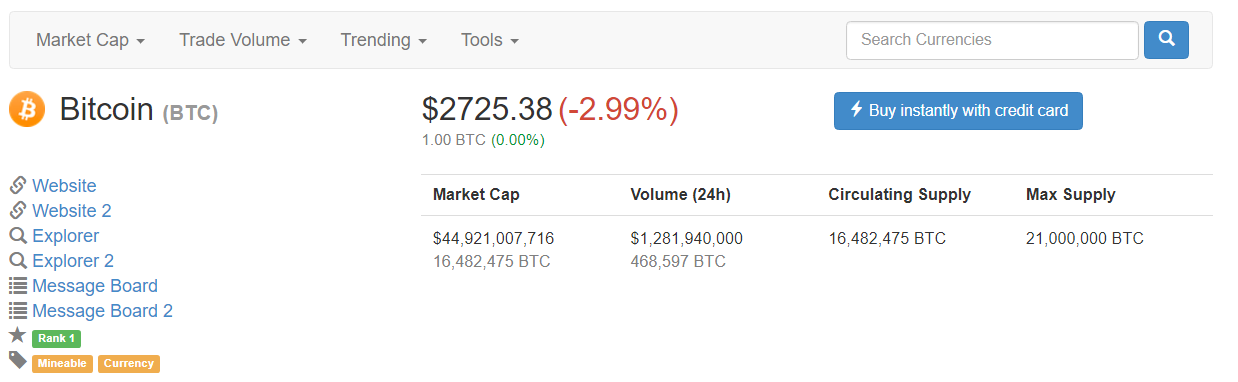Open the Message Board link
This screenshot has height=382, width=1238.
(95, 286)
